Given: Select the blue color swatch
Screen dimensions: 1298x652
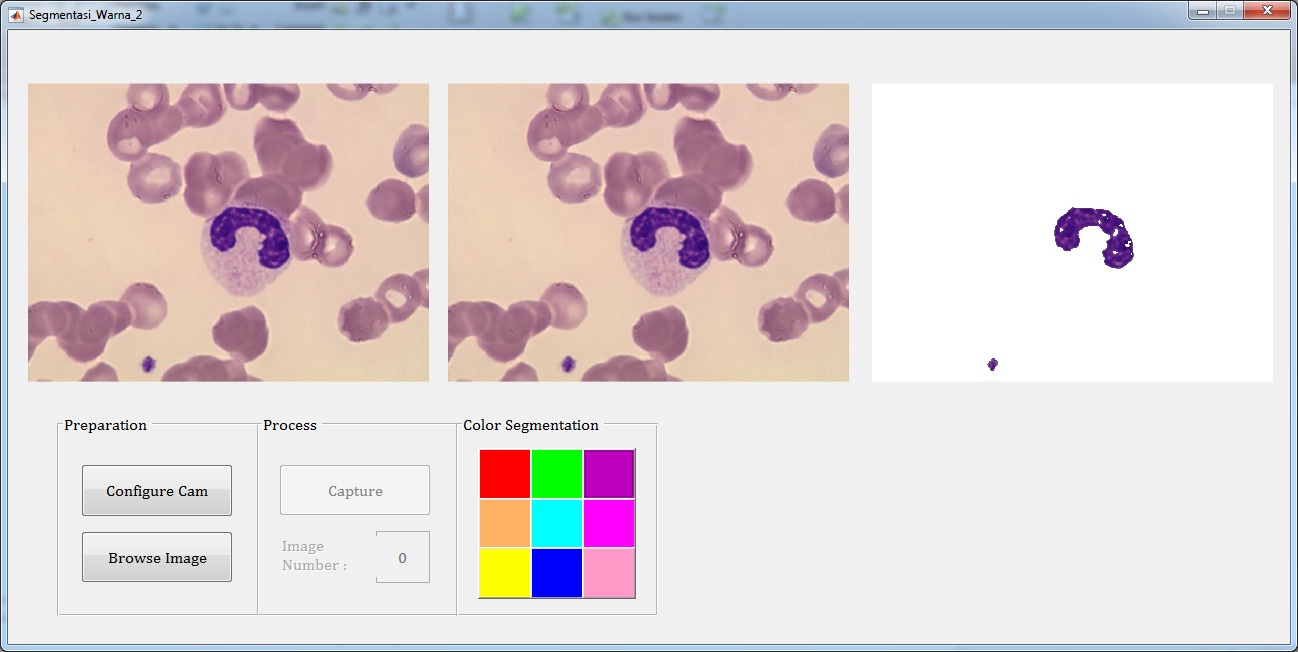Looking at the screenshot, I should coord(557,572).
